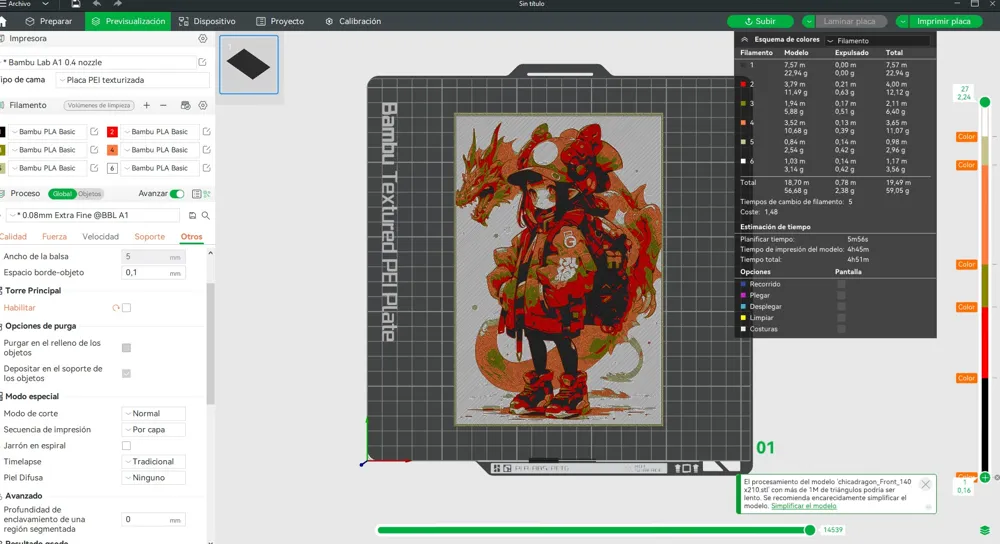Show Limpiar wipe moves in preview
Viewport: 1000px width, 544px height.
(841, 318)
